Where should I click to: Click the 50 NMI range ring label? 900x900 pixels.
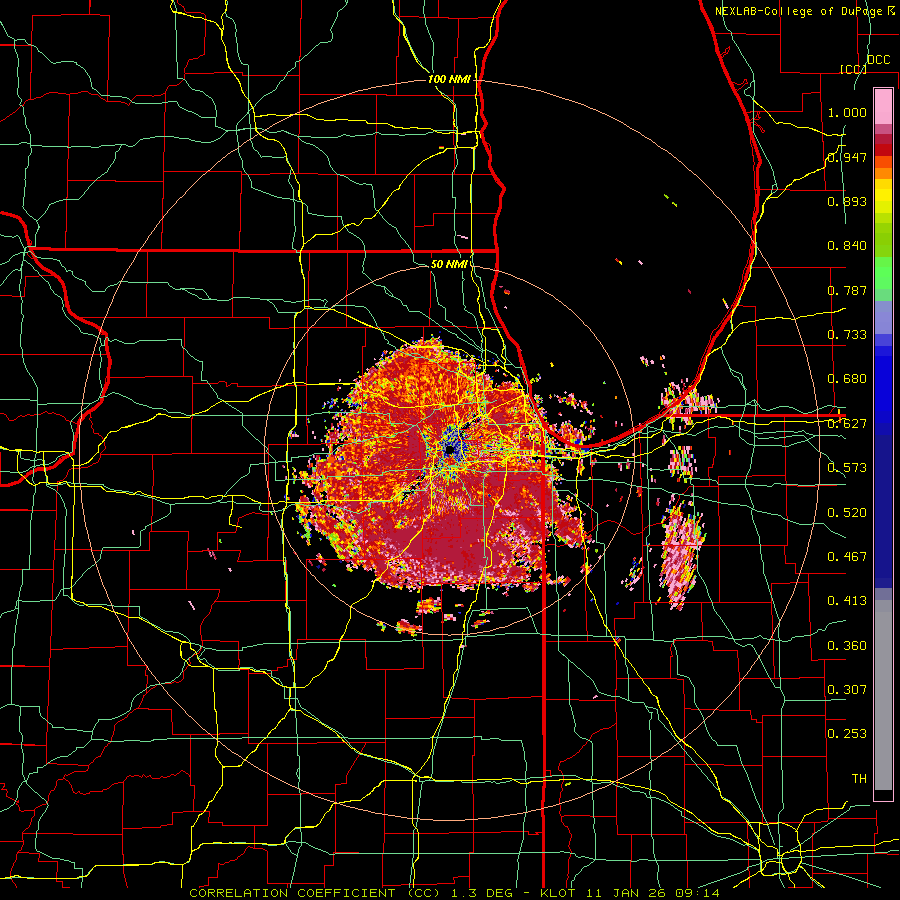coord(449,264)
